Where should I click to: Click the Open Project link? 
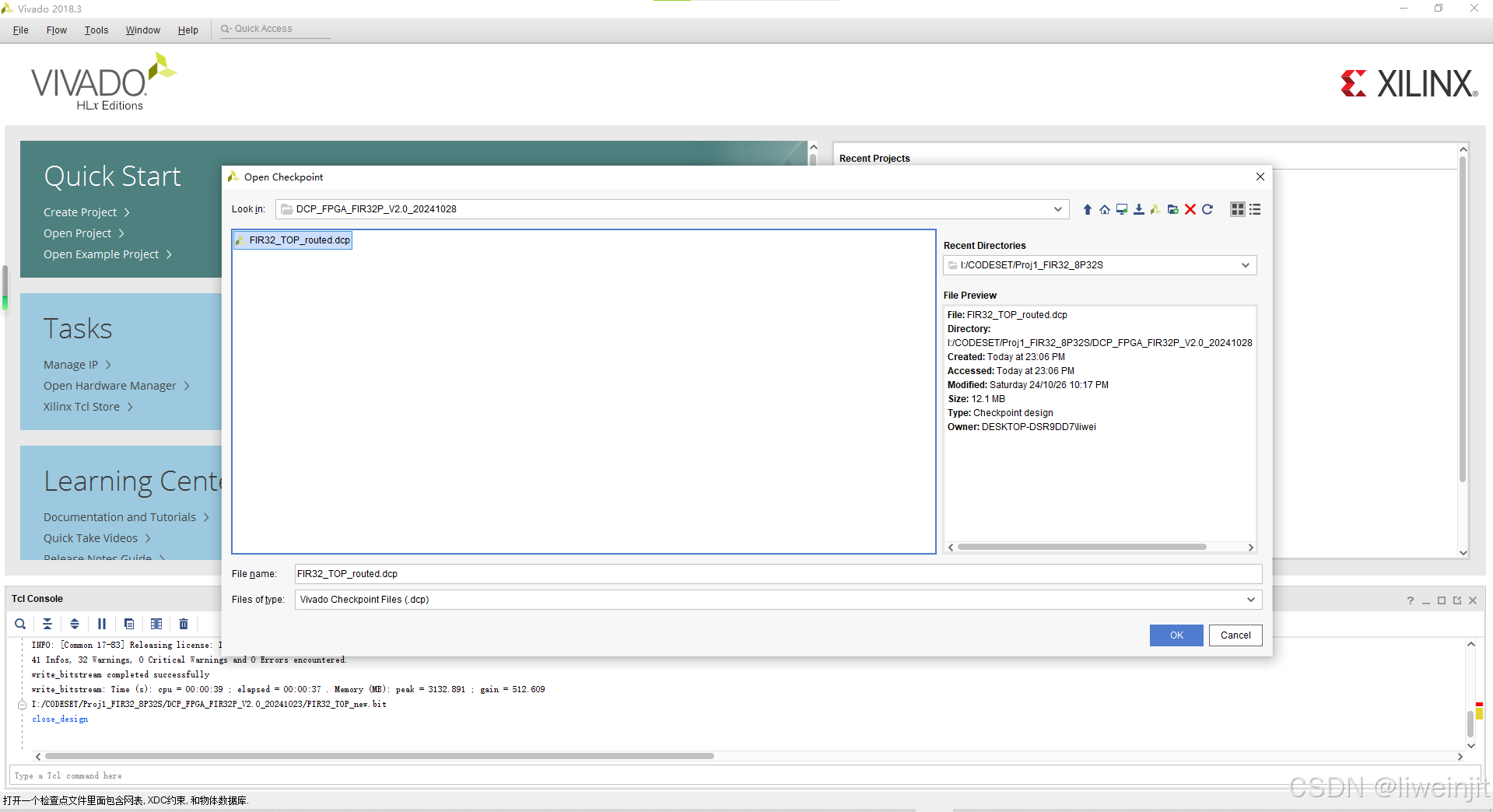pos(84,233)
